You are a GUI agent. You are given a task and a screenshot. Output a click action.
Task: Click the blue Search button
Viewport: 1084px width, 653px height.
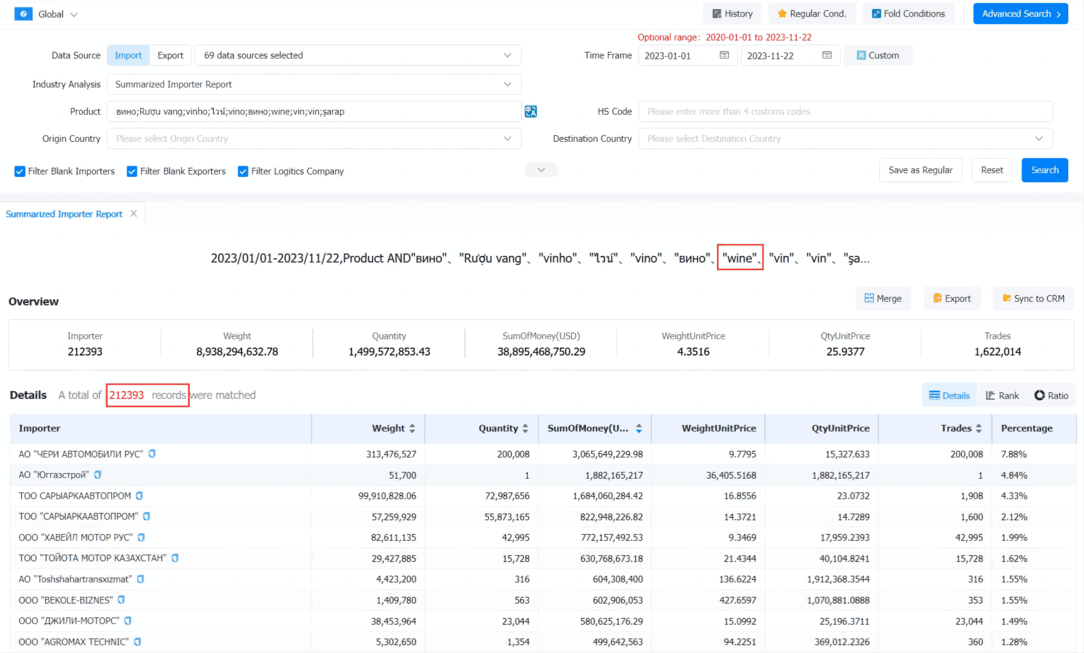[x=1044, y=170]
